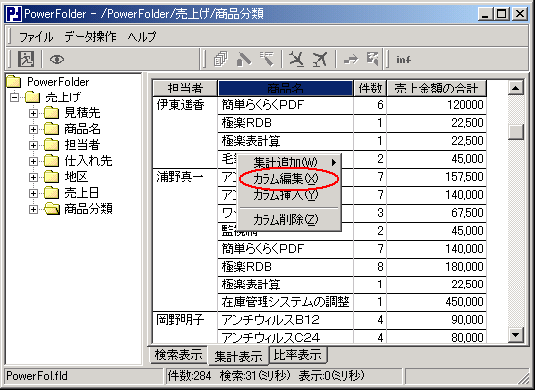
Task: Click the 450,000 amount cell
Action: click(x=436, y=302)
